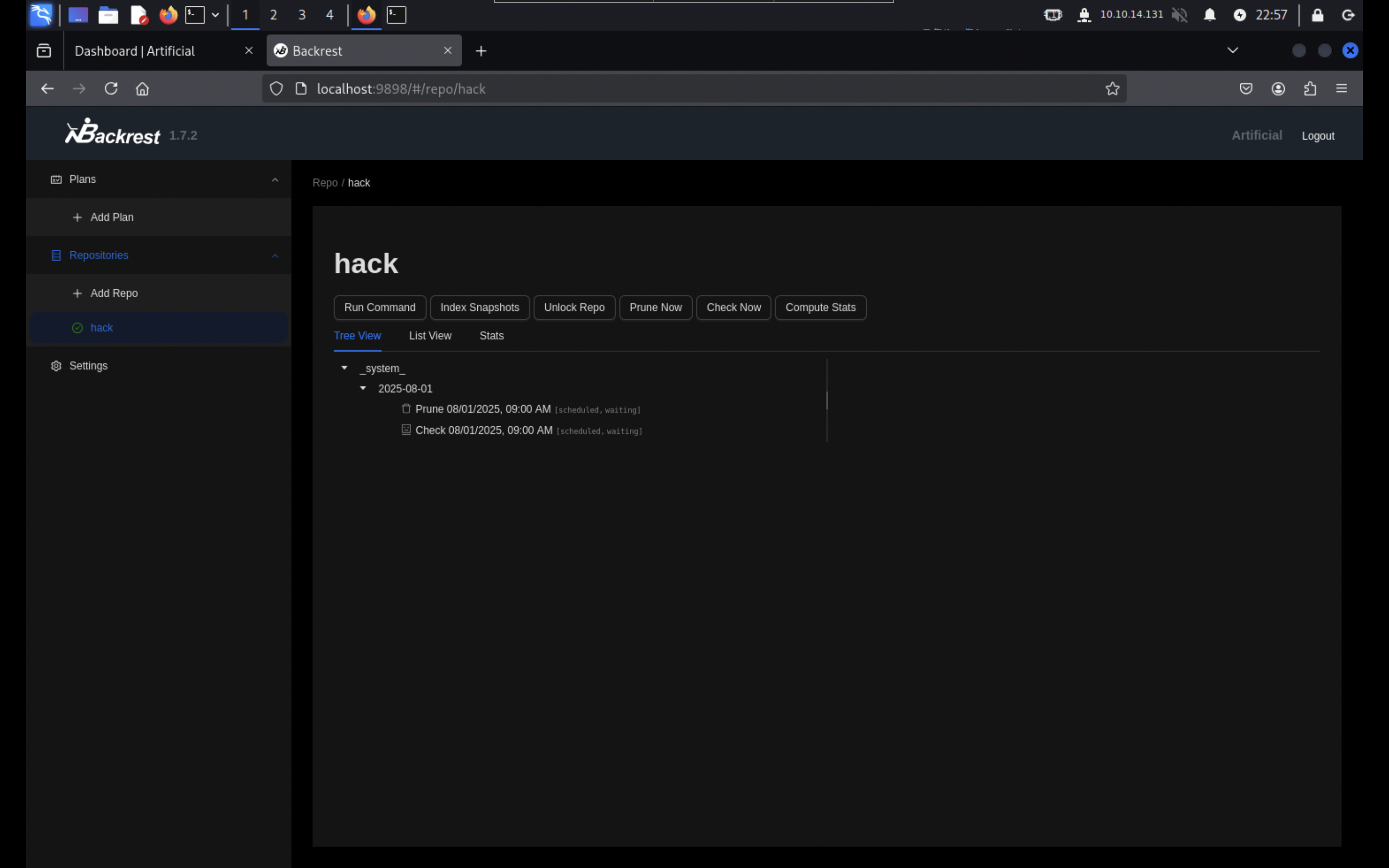This screenshot has width=1389, height=868.
Task: Select the scheduled Prune operation entry
Action: coord(482,409)
